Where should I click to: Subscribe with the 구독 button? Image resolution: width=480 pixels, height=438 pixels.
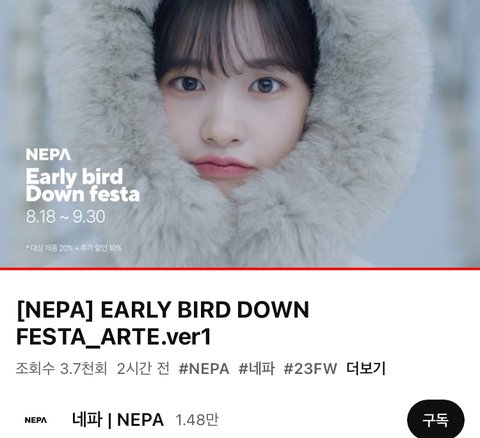coord(435,420)
